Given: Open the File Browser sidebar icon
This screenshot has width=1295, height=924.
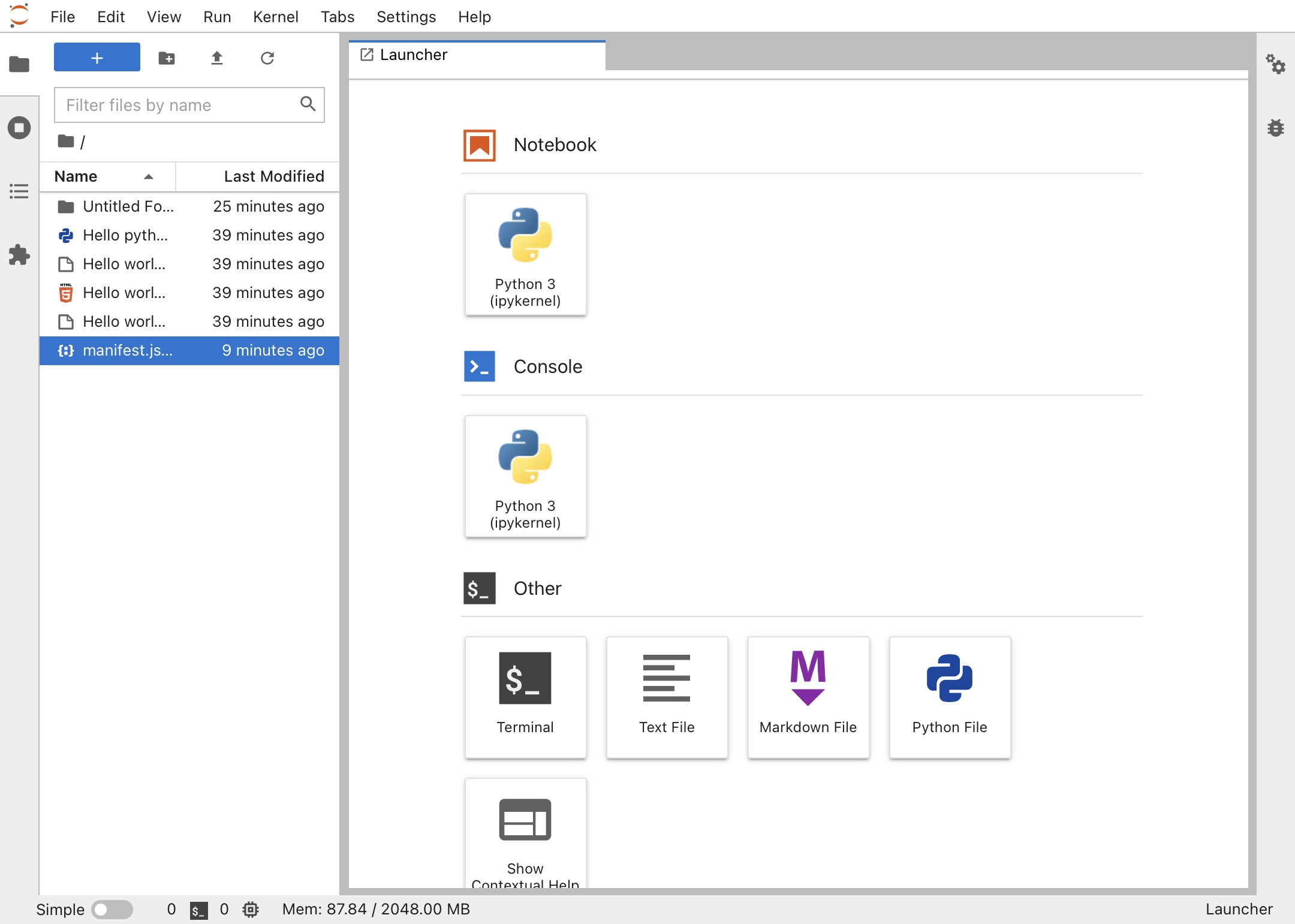Looking at the screenshot, I should pyautogui.click(x=19, y=64).
